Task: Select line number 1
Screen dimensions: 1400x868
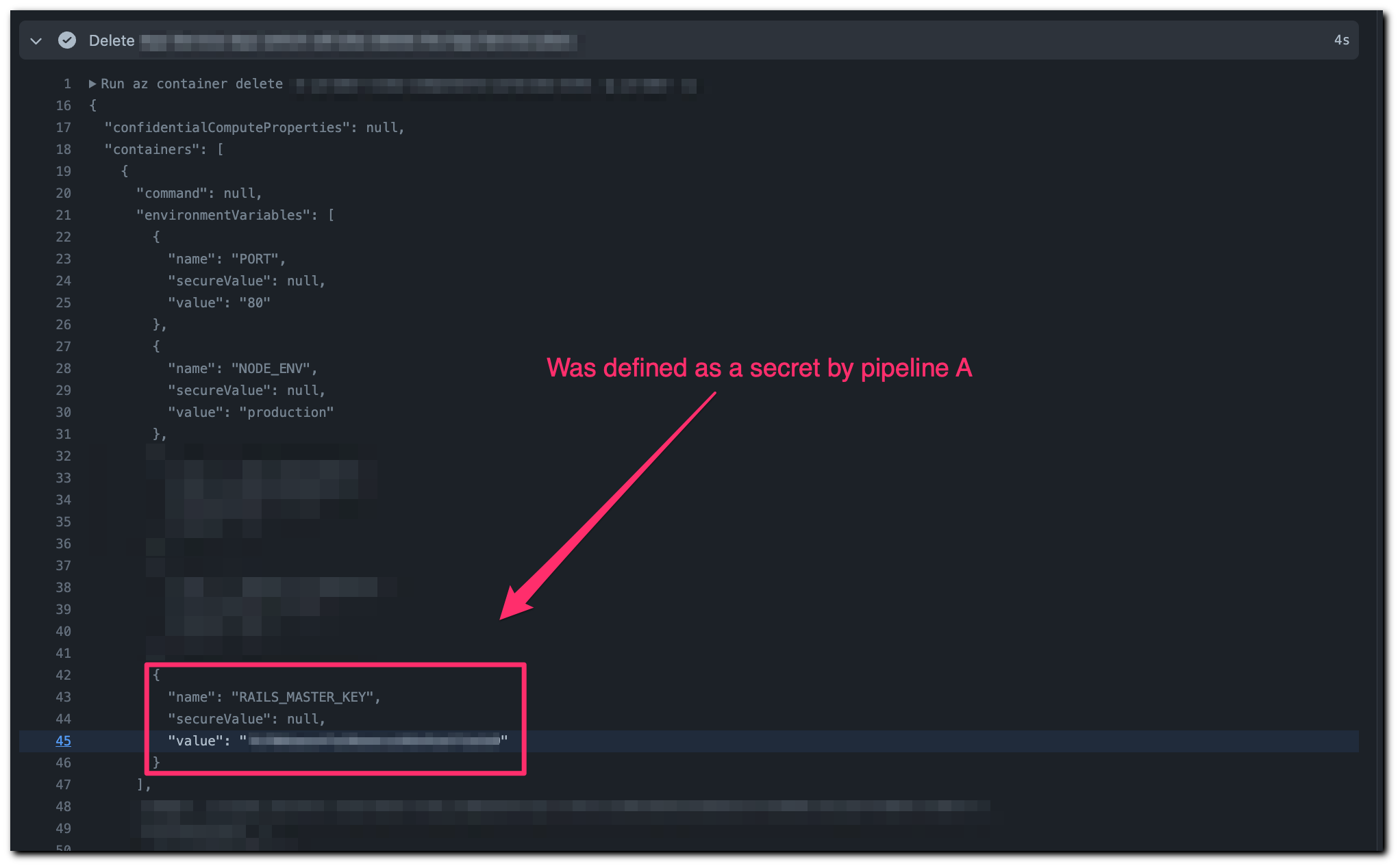Action: 67,84
